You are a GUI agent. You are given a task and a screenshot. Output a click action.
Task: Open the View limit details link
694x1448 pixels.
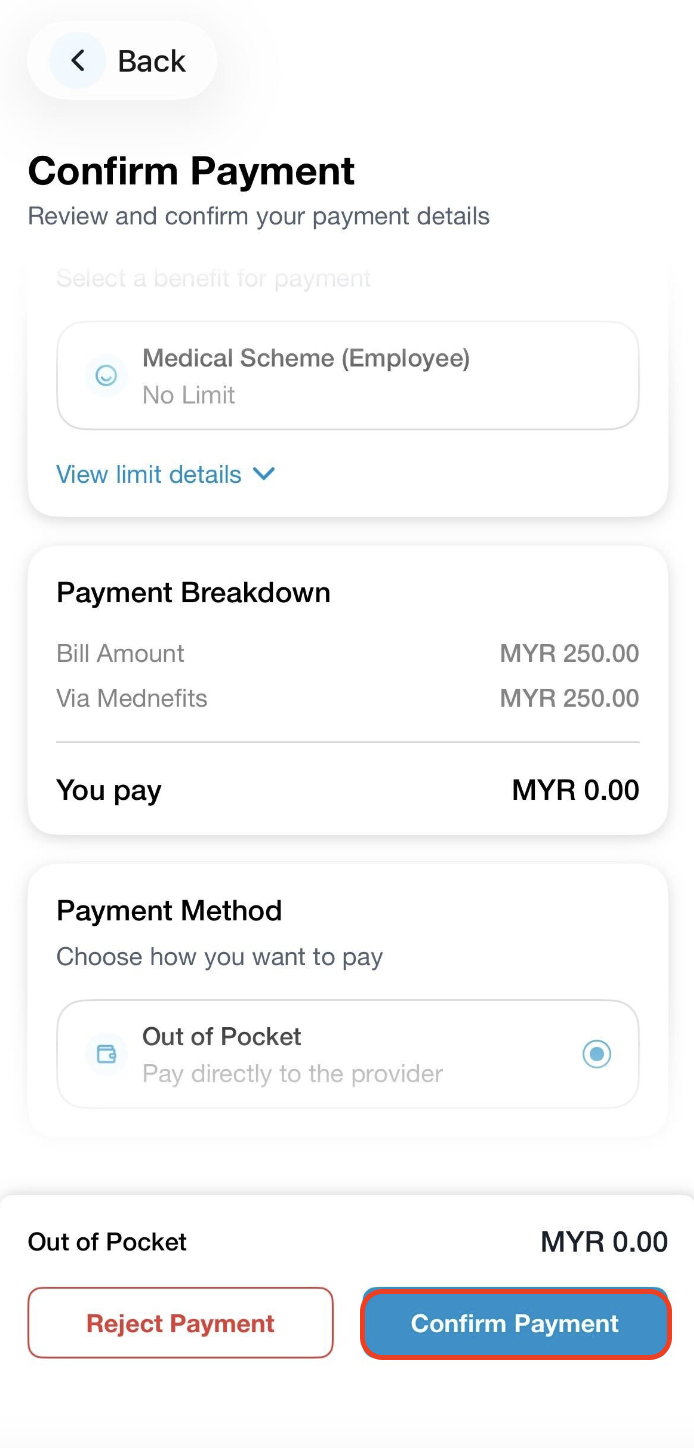(149, 474)
